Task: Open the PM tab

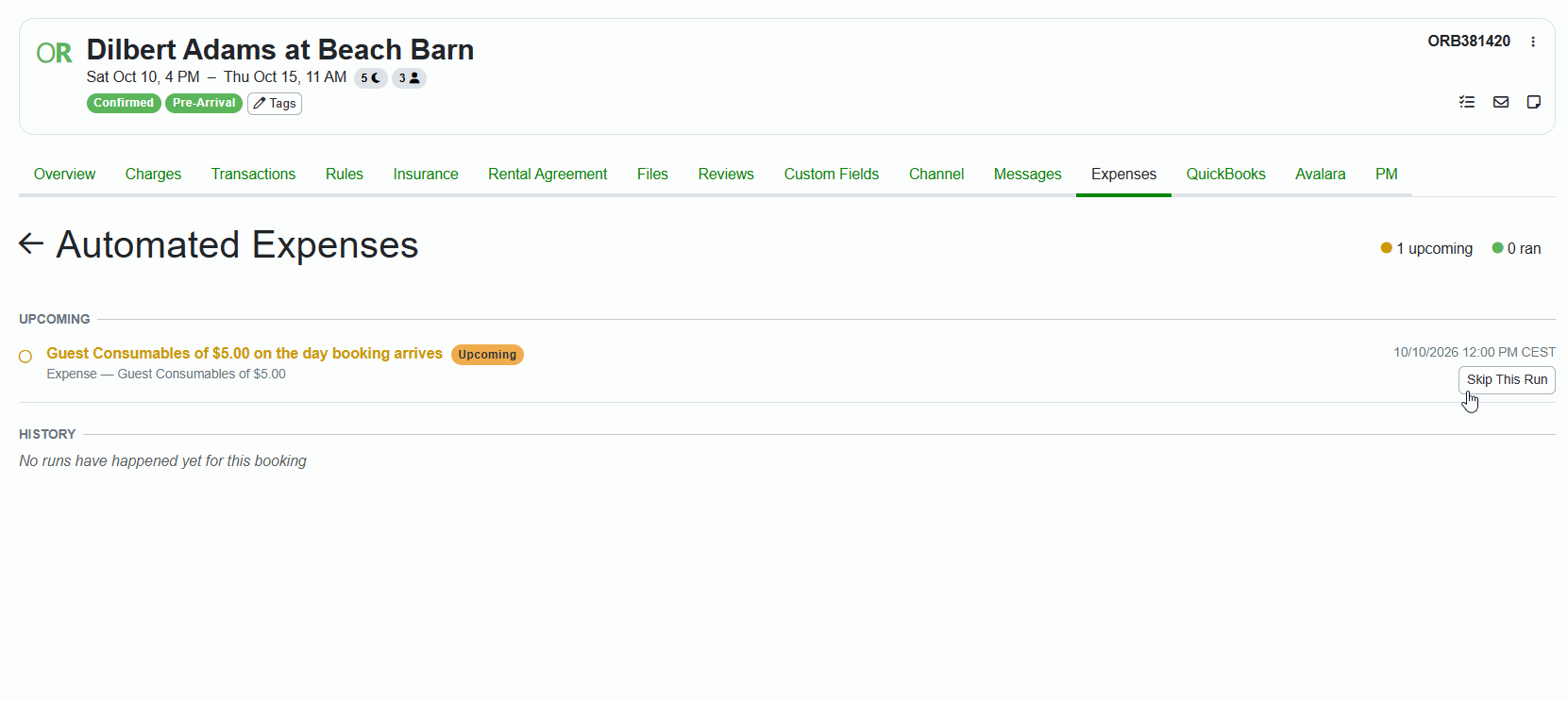Action: pos(1386,174)
